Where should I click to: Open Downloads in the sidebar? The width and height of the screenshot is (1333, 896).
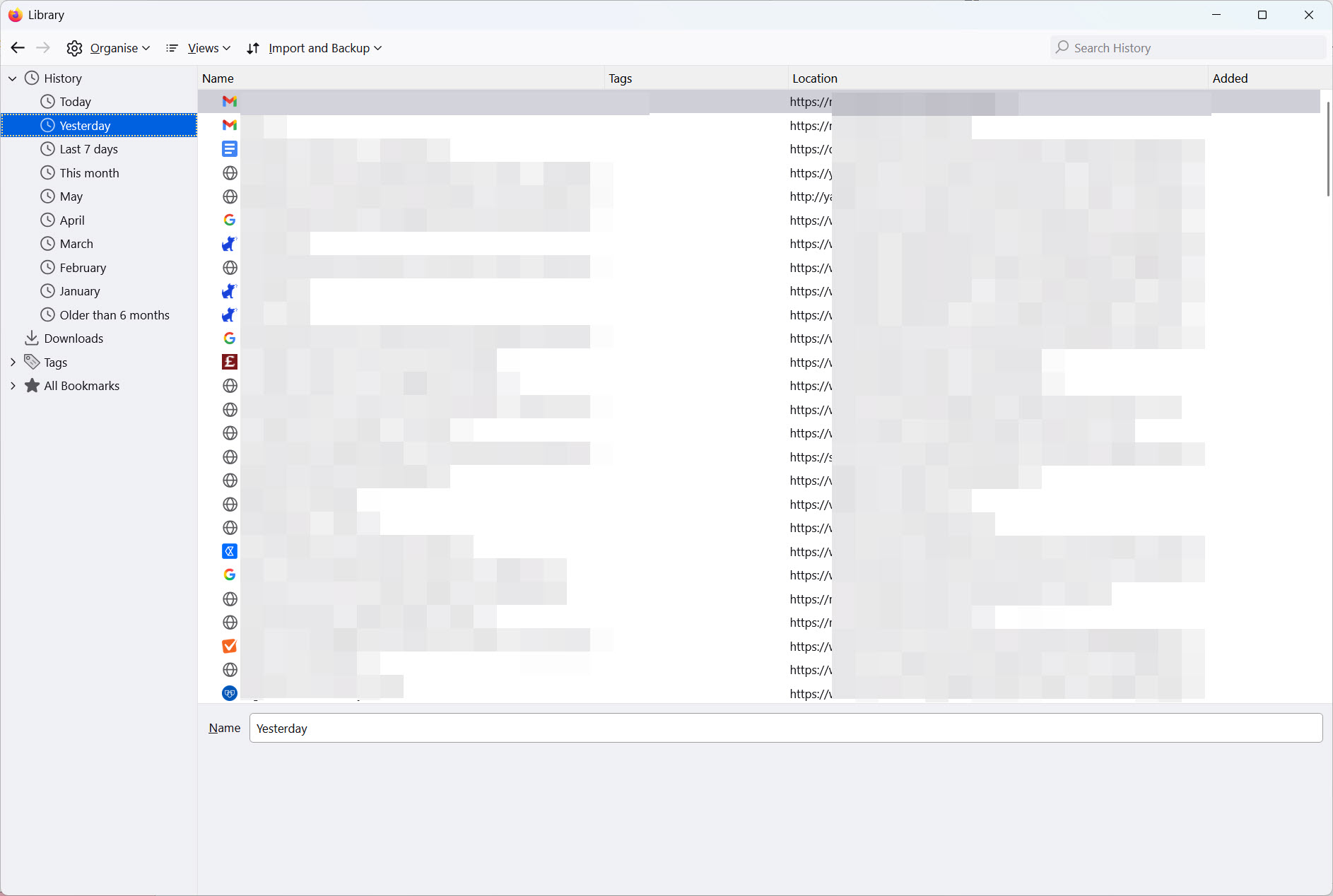point(74,338)
